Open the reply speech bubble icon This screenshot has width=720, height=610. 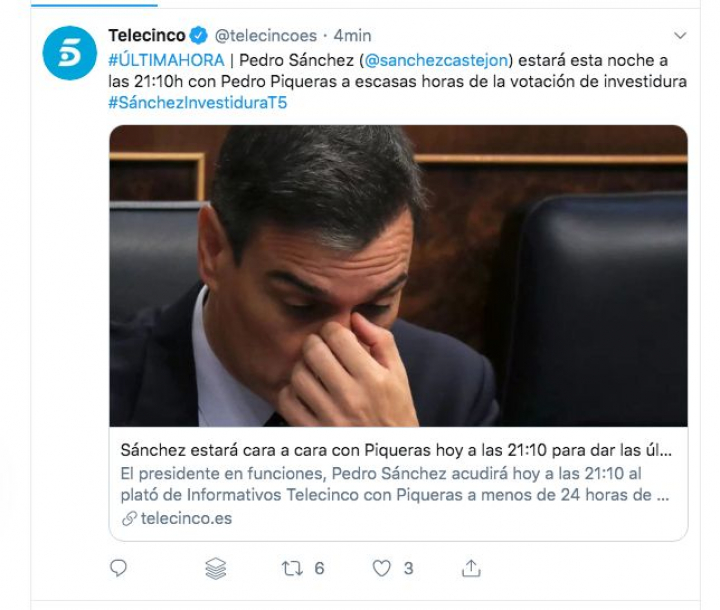(x=118, y=568)
